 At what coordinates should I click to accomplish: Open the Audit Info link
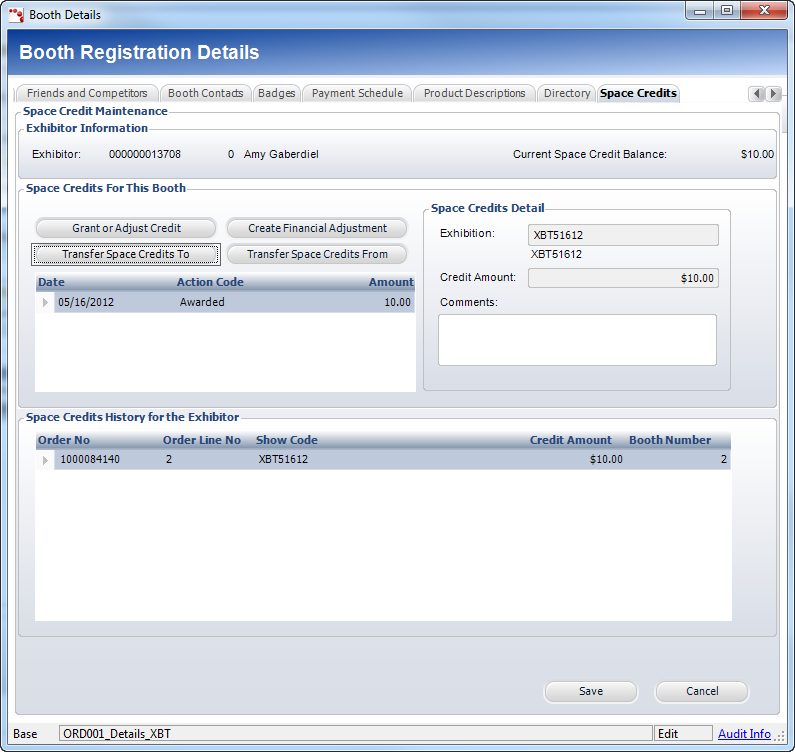[x=744, y=734]
